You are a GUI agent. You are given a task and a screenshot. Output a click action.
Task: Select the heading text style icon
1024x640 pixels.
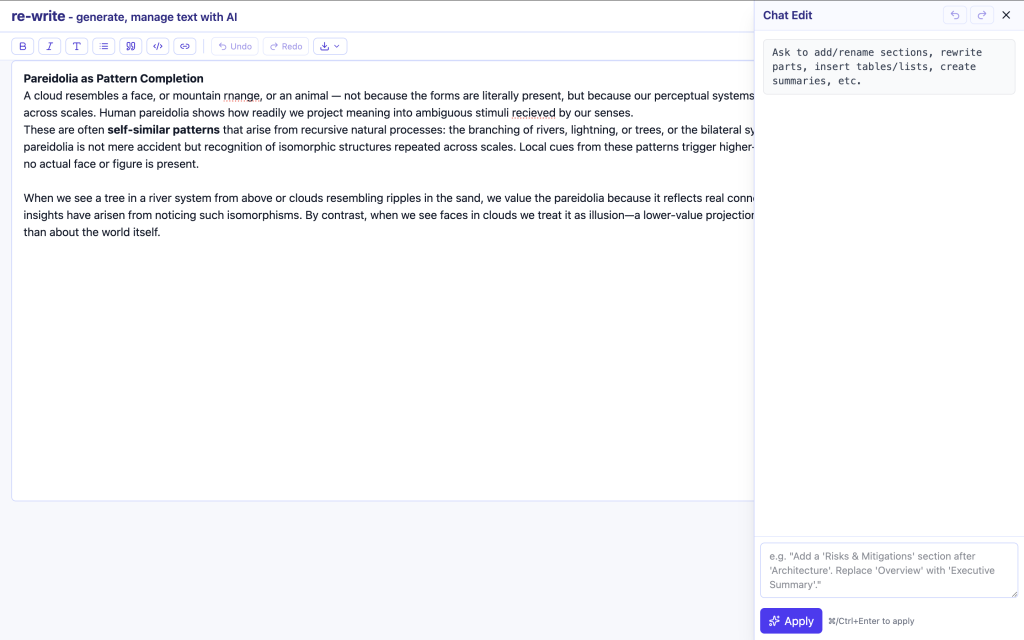coord(76,46)
